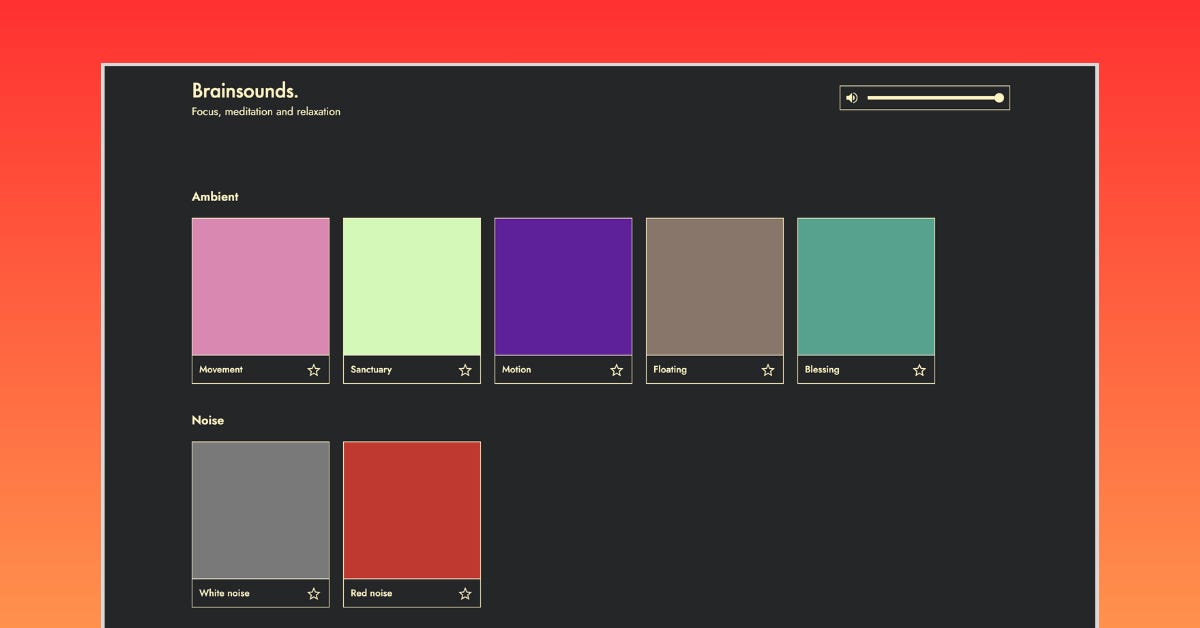
Task: Click the Movement label text
Action: coord(221,370)
